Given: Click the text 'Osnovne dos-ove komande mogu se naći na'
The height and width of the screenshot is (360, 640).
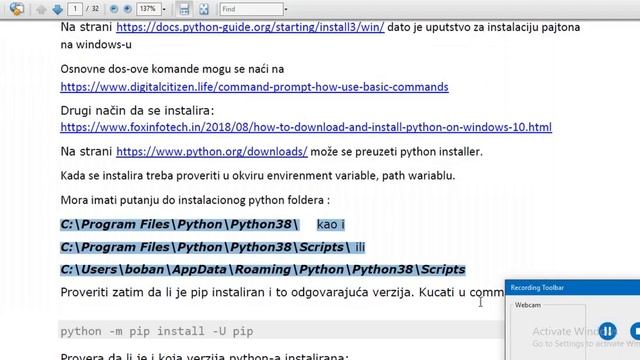Looking at the screenshot, I should click(x=172, y=69).
